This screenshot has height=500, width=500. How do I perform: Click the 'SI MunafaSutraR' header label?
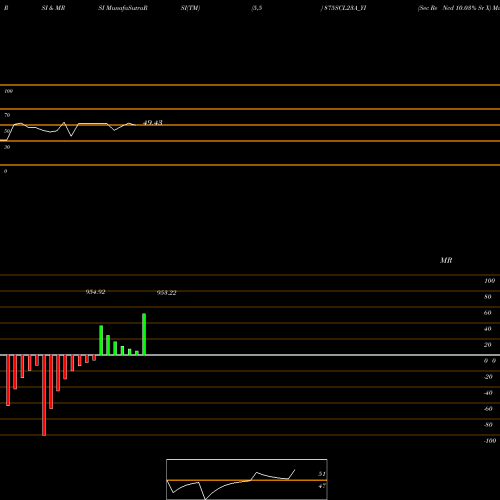[x=123, y=8]
